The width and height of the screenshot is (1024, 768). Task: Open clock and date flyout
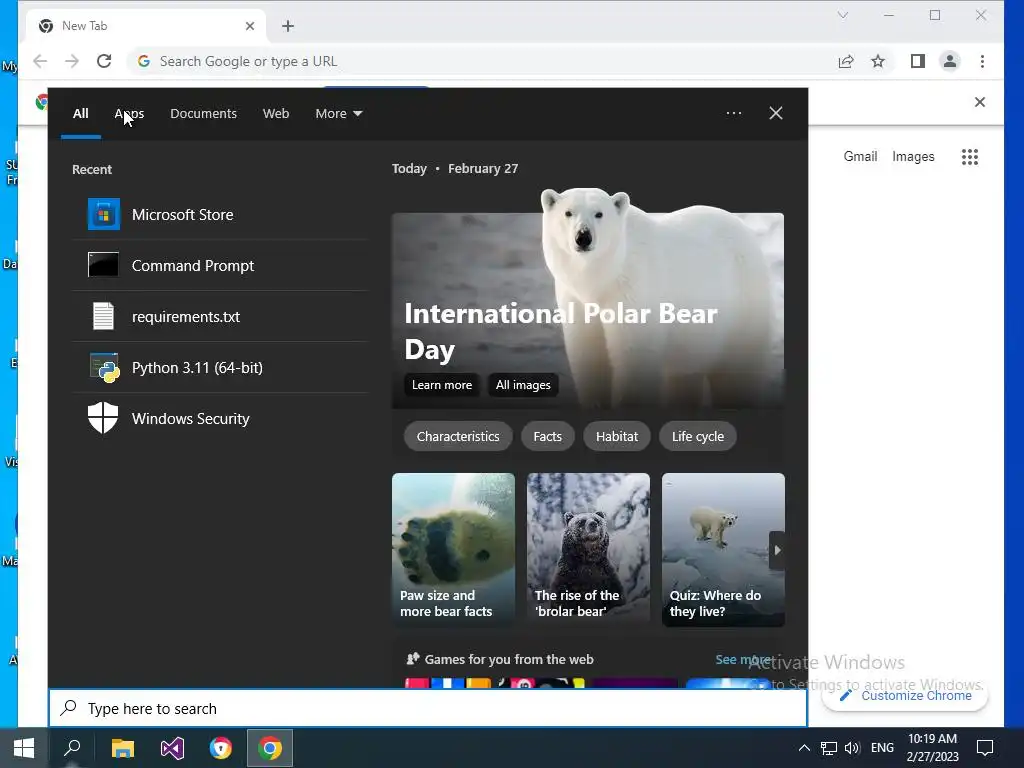click(x=933, y=748)
